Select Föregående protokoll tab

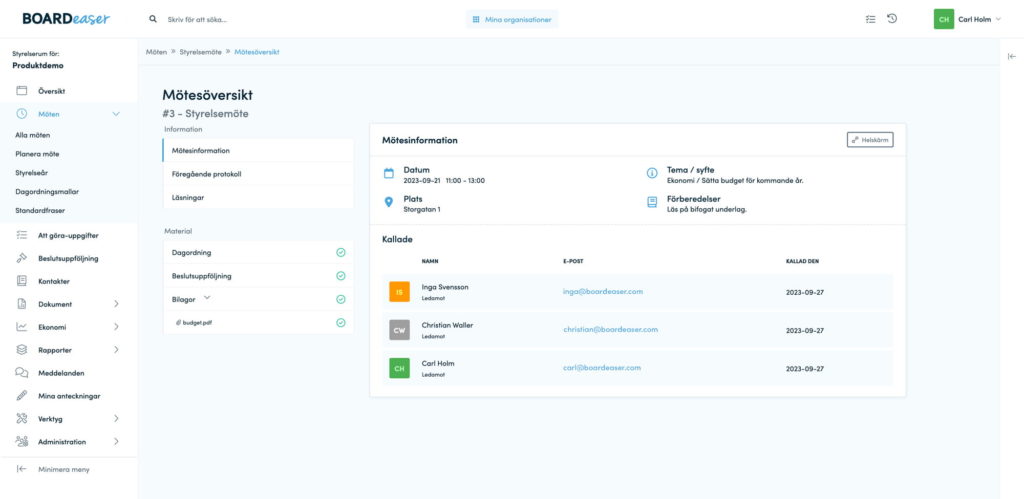click(x=206, y=174)
